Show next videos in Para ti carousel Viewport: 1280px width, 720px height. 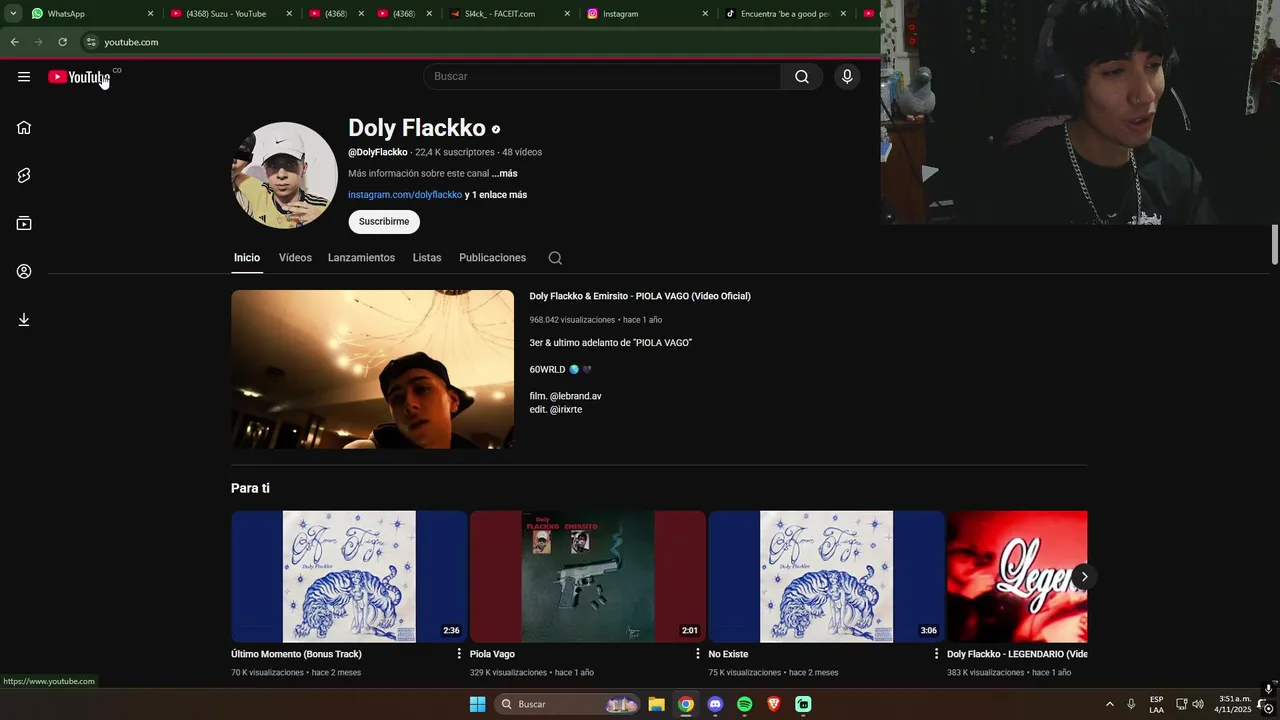pyautogui.click(x=1084, y=576)
